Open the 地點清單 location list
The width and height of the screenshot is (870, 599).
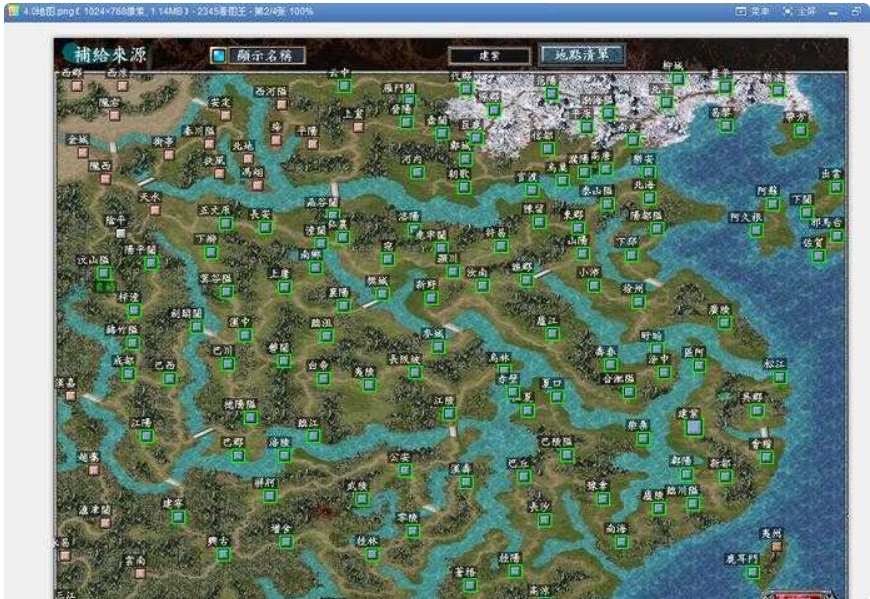[x=581, y=54]
